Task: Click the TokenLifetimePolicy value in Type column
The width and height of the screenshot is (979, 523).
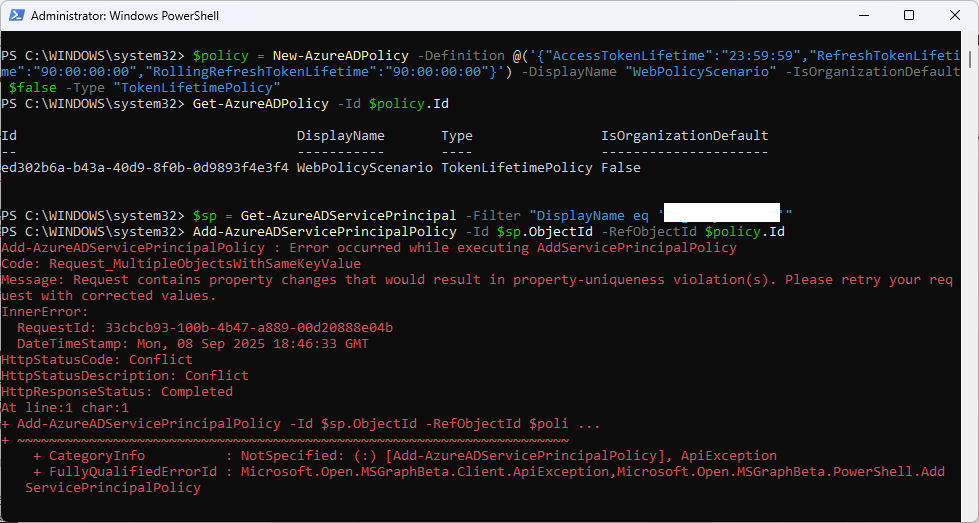Action: pos(517,168)
